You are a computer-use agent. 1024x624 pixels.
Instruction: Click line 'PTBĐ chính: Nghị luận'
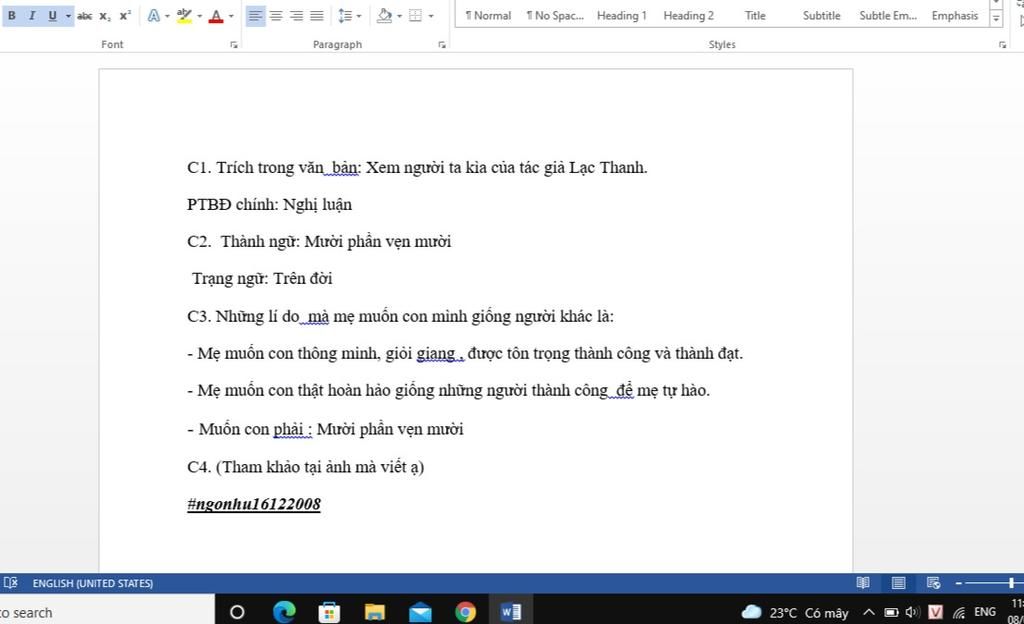(x=269, y=205)
